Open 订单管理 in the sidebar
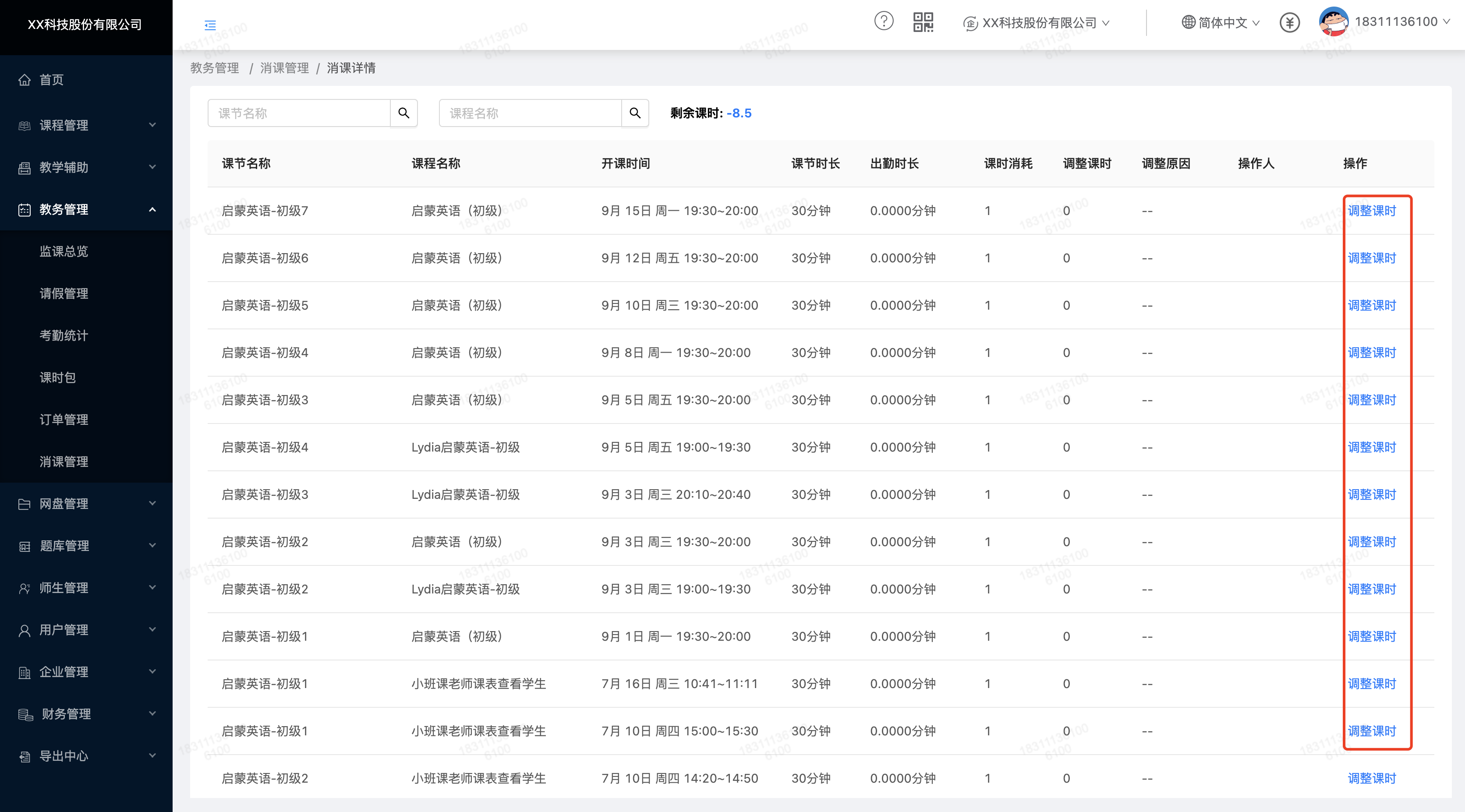Screen dimensions: 1465x812 [64, 420]
